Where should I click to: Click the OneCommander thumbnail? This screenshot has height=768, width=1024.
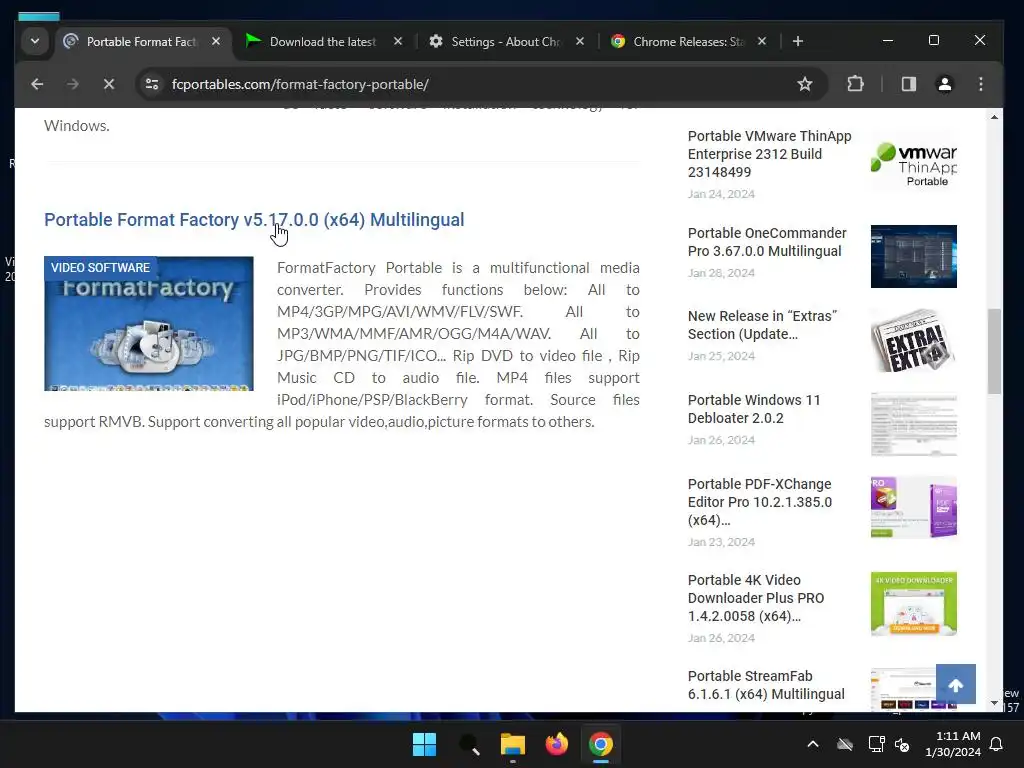pyautogui.click(x=914, y=257)
